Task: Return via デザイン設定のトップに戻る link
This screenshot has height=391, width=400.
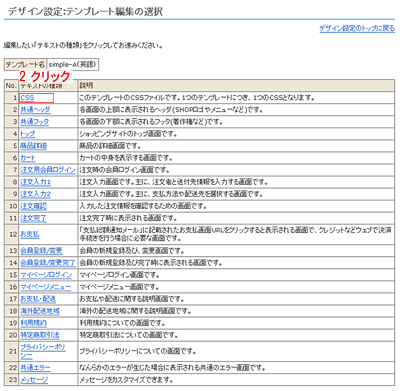Action: (357, 29)
